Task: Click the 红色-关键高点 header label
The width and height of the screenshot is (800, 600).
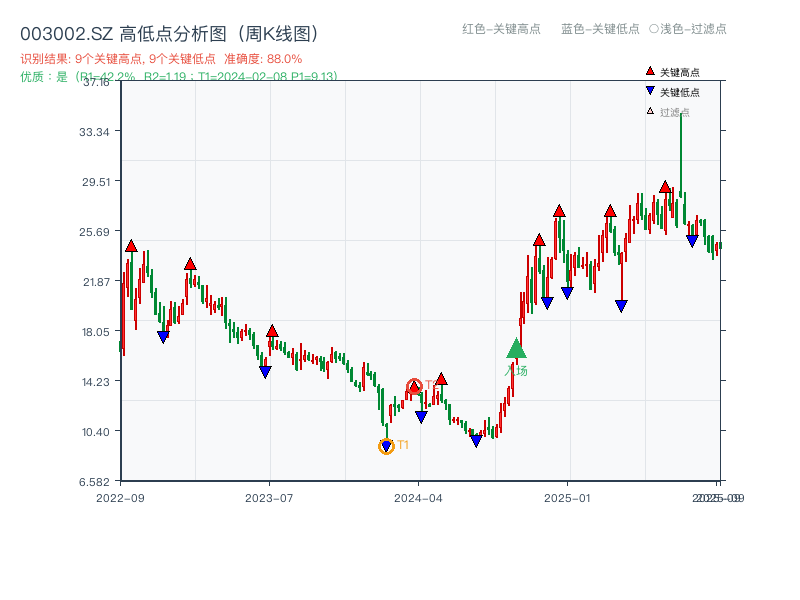Action: (x=503, y=30)
